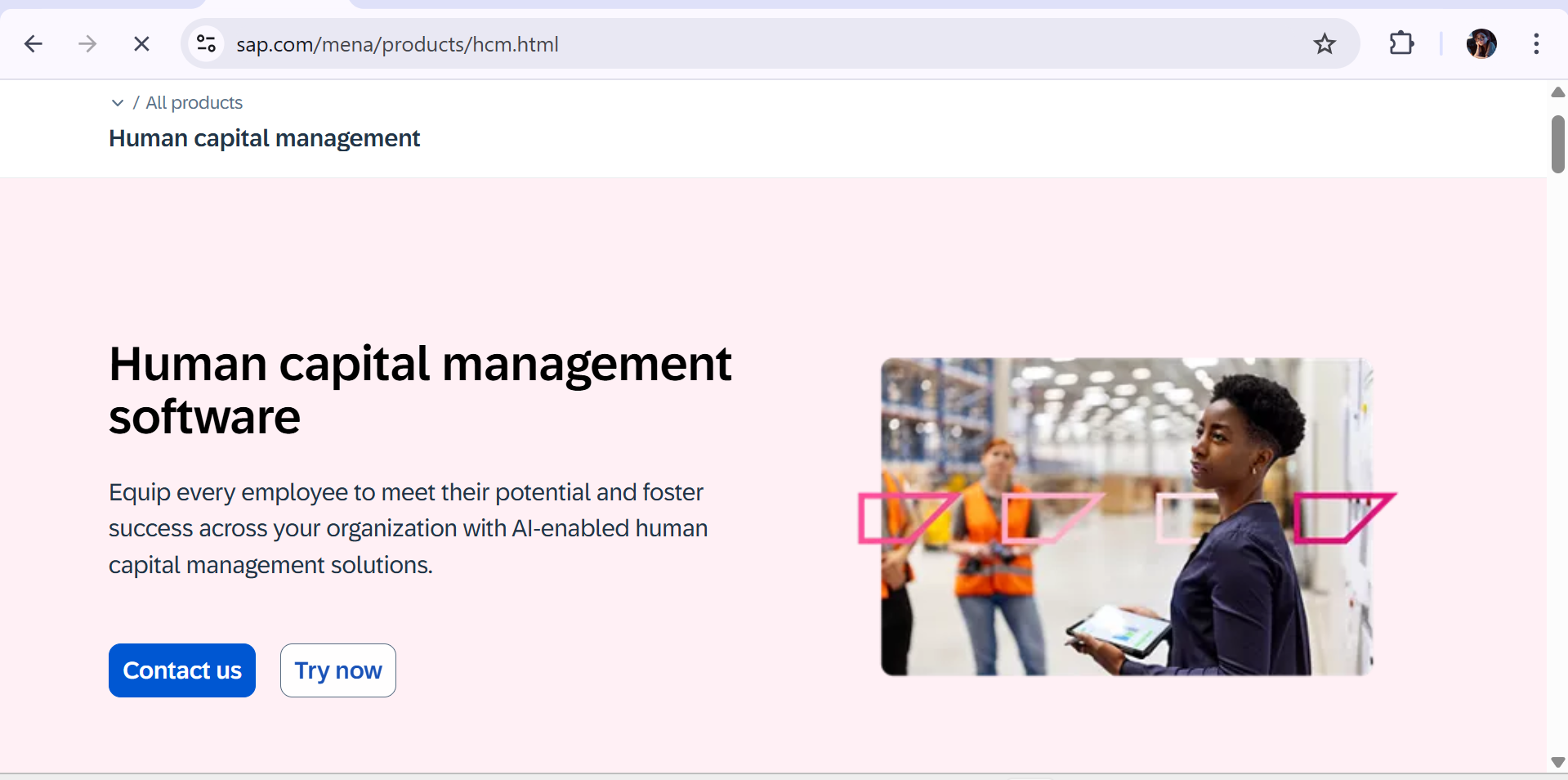Open the breadcrumb navigation chevron
Image resolution: width=1568 pixels, height=780 pixels.
coord(118,103)
